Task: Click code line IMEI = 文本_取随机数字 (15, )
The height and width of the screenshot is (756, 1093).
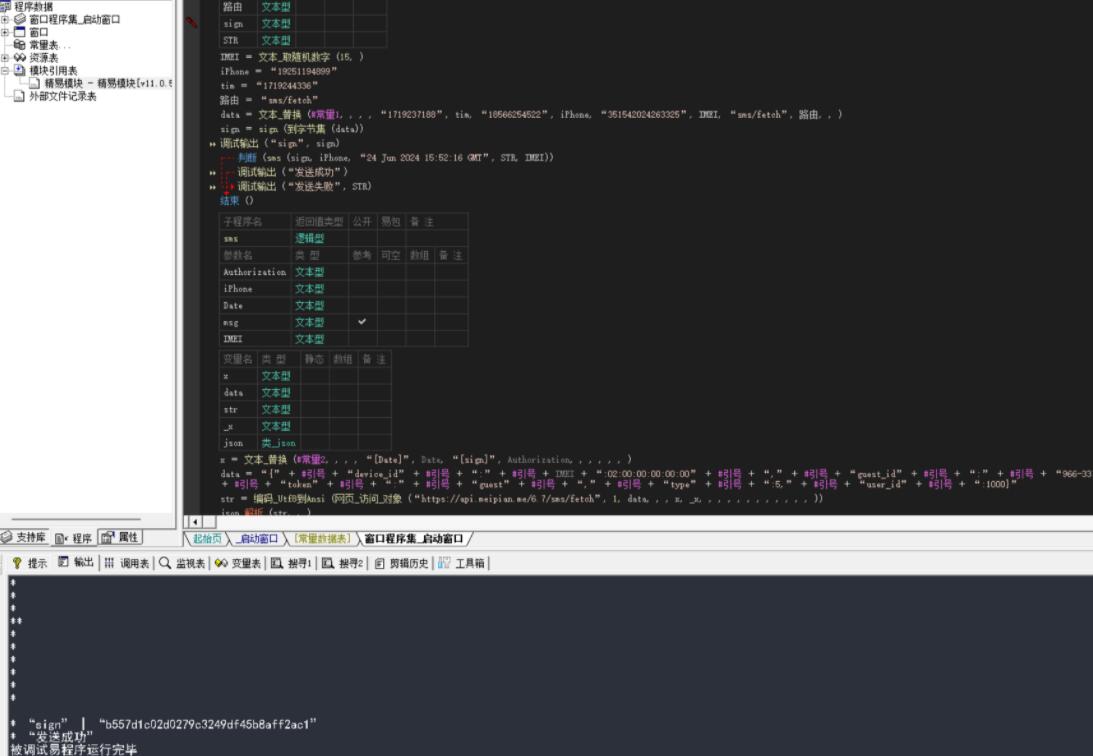Action: [291, 56]
